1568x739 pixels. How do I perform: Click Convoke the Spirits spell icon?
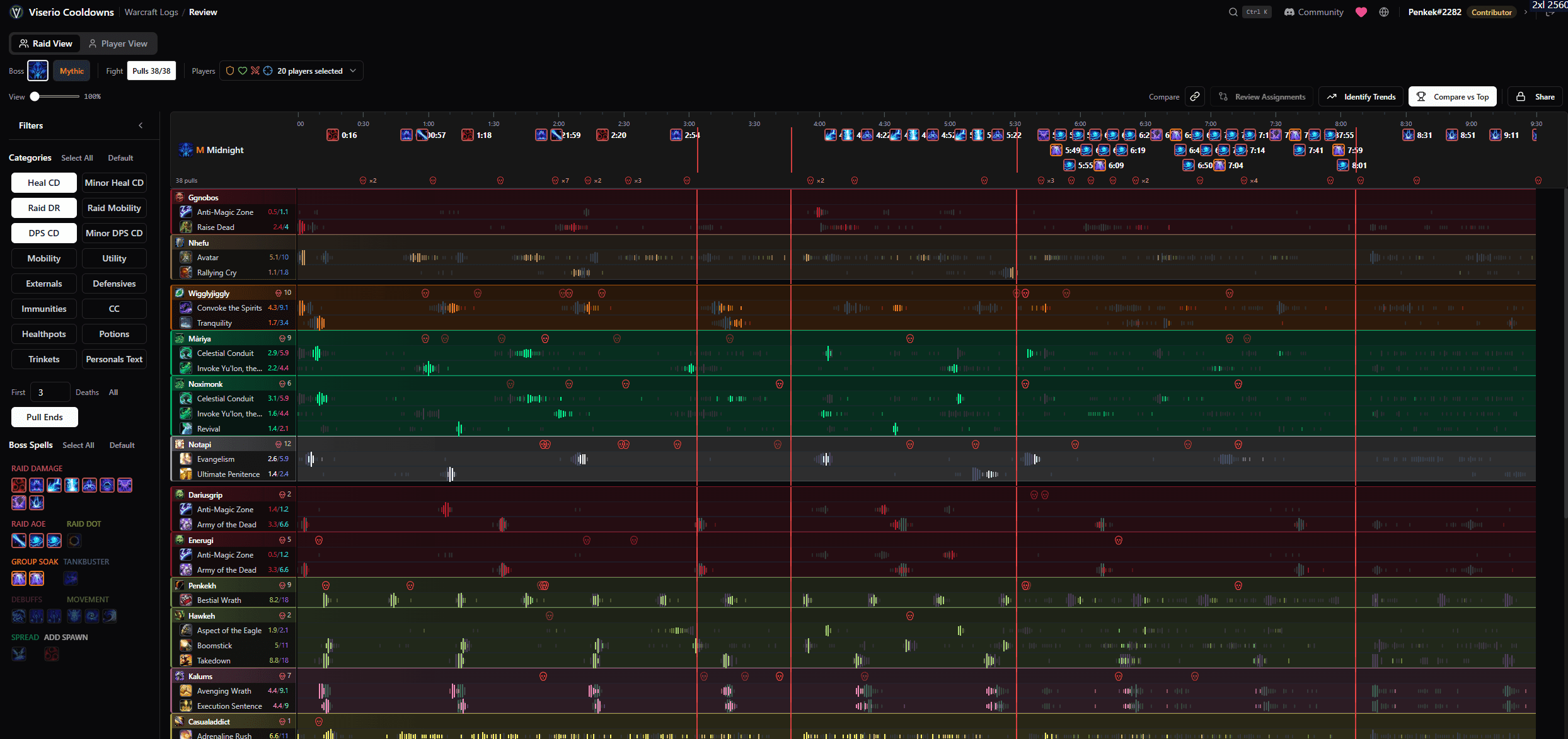pos(186,308)
